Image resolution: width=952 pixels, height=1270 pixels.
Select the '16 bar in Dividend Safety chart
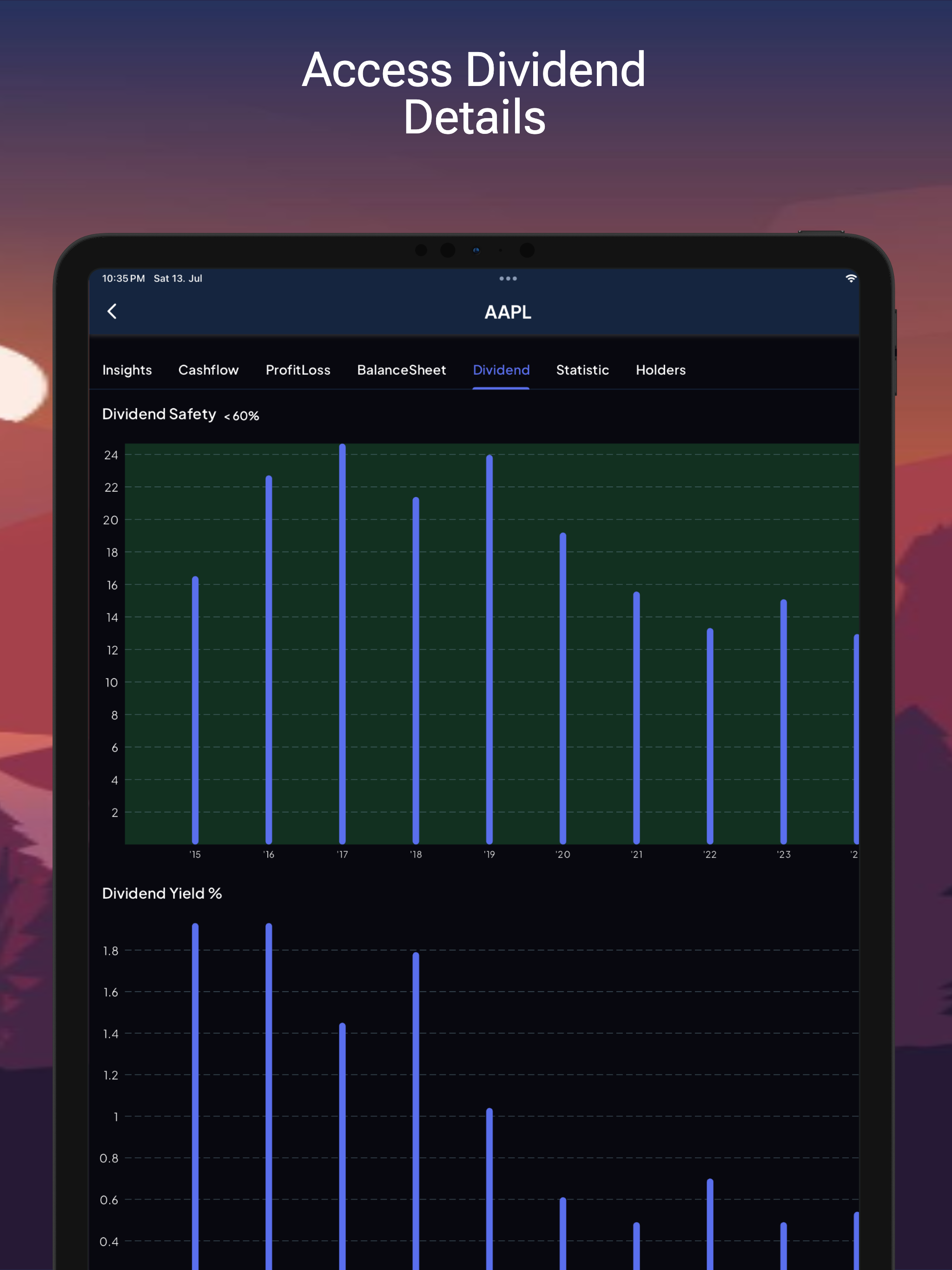(x=269, y=660)
